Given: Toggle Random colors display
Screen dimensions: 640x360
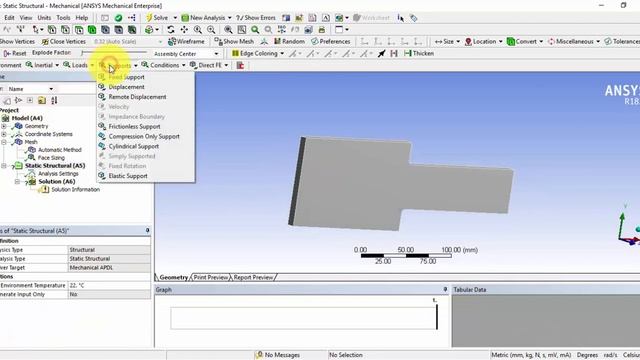Looking at the screenshot, I should click(289, 42).
